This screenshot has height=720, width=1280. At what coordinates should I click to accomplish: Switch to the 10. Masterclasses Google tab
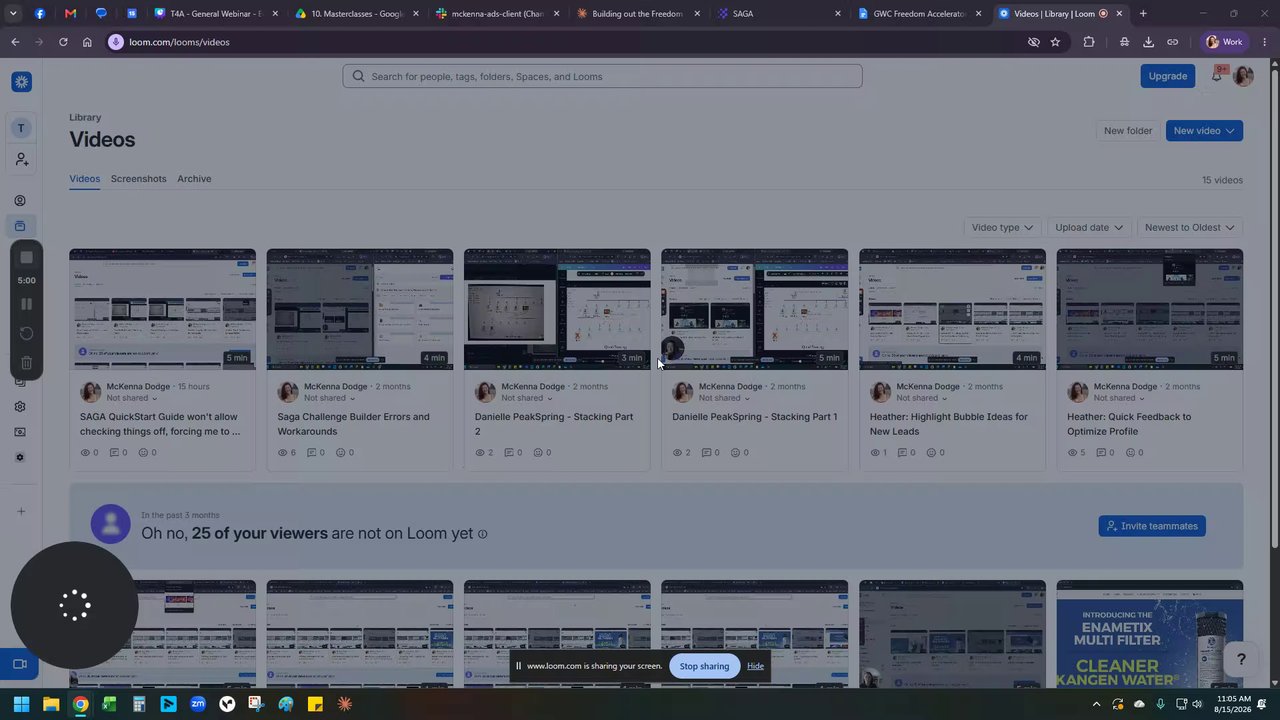point(358,14)
